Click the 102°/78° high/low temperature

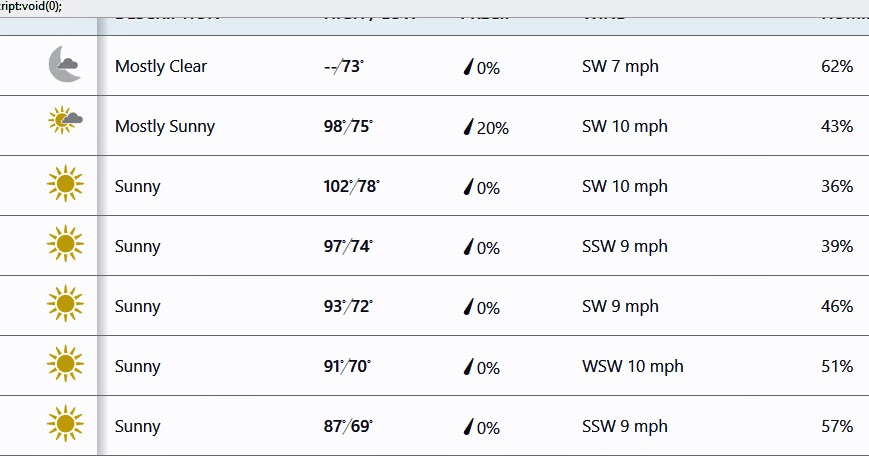(x=351, y=187)
